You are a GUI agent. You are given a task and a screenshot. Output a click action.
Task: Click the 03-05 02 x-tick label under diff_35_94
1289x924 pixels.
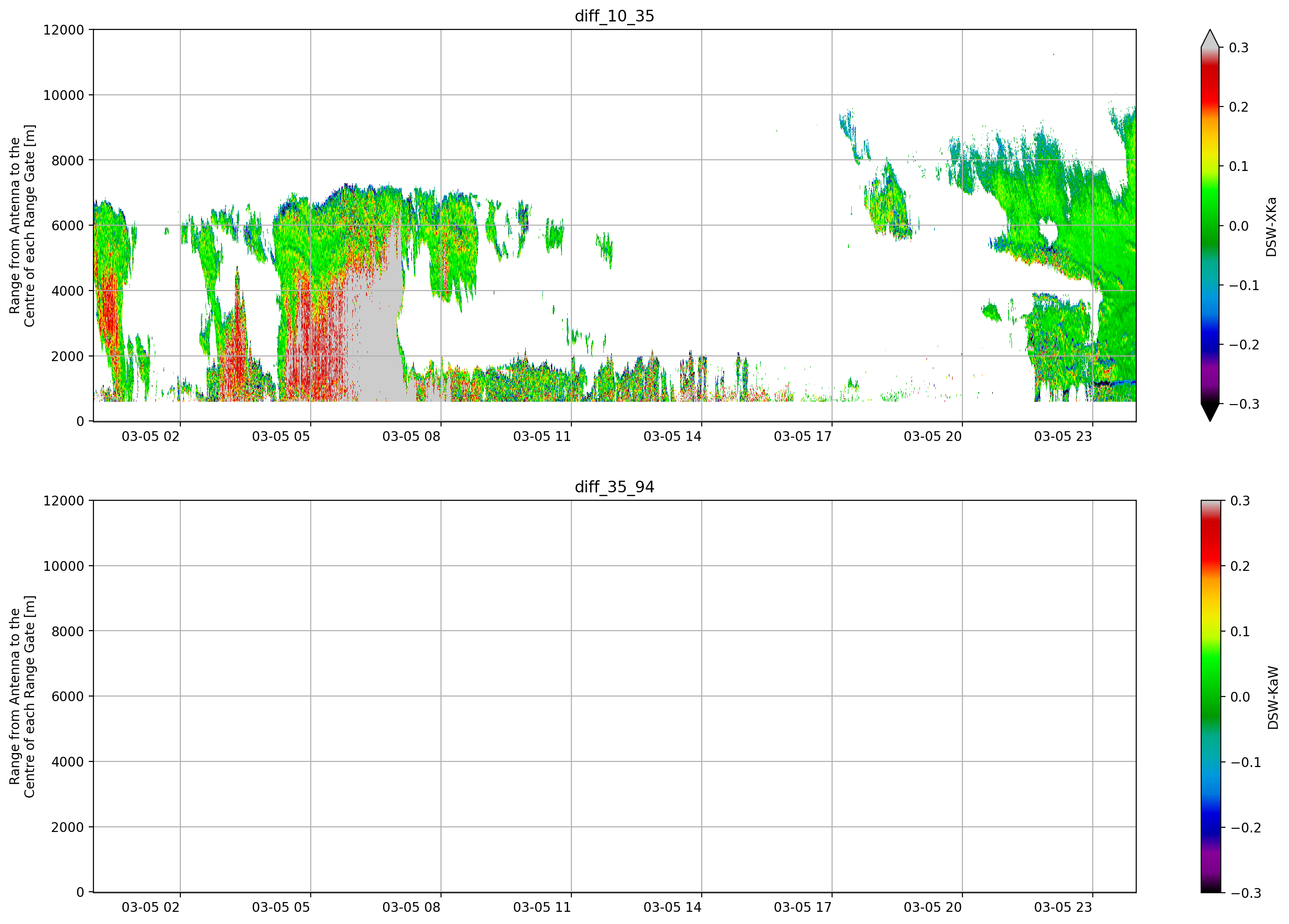[150, 907]
